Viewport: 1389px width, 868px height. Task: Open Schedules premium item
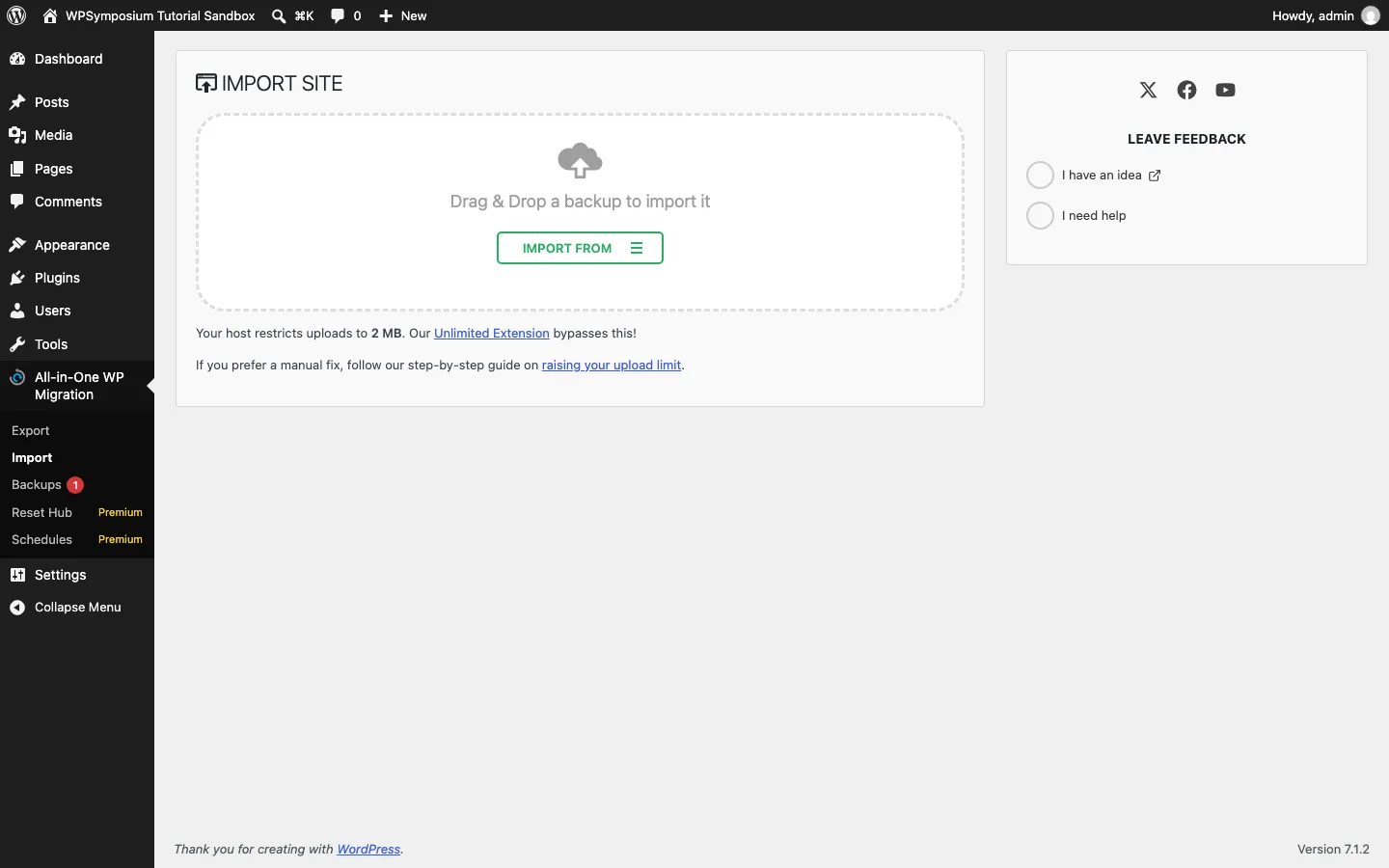pos(77,540)
